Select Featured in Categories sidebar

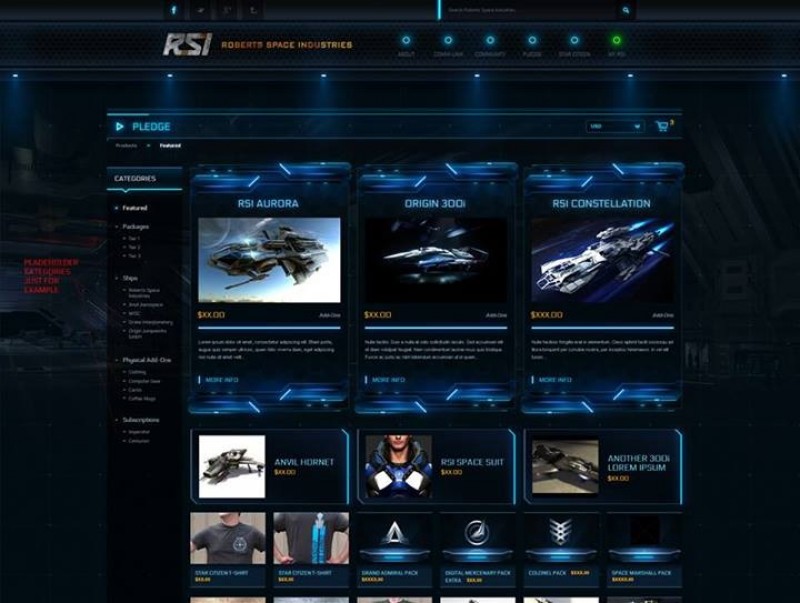coord(135,208)
